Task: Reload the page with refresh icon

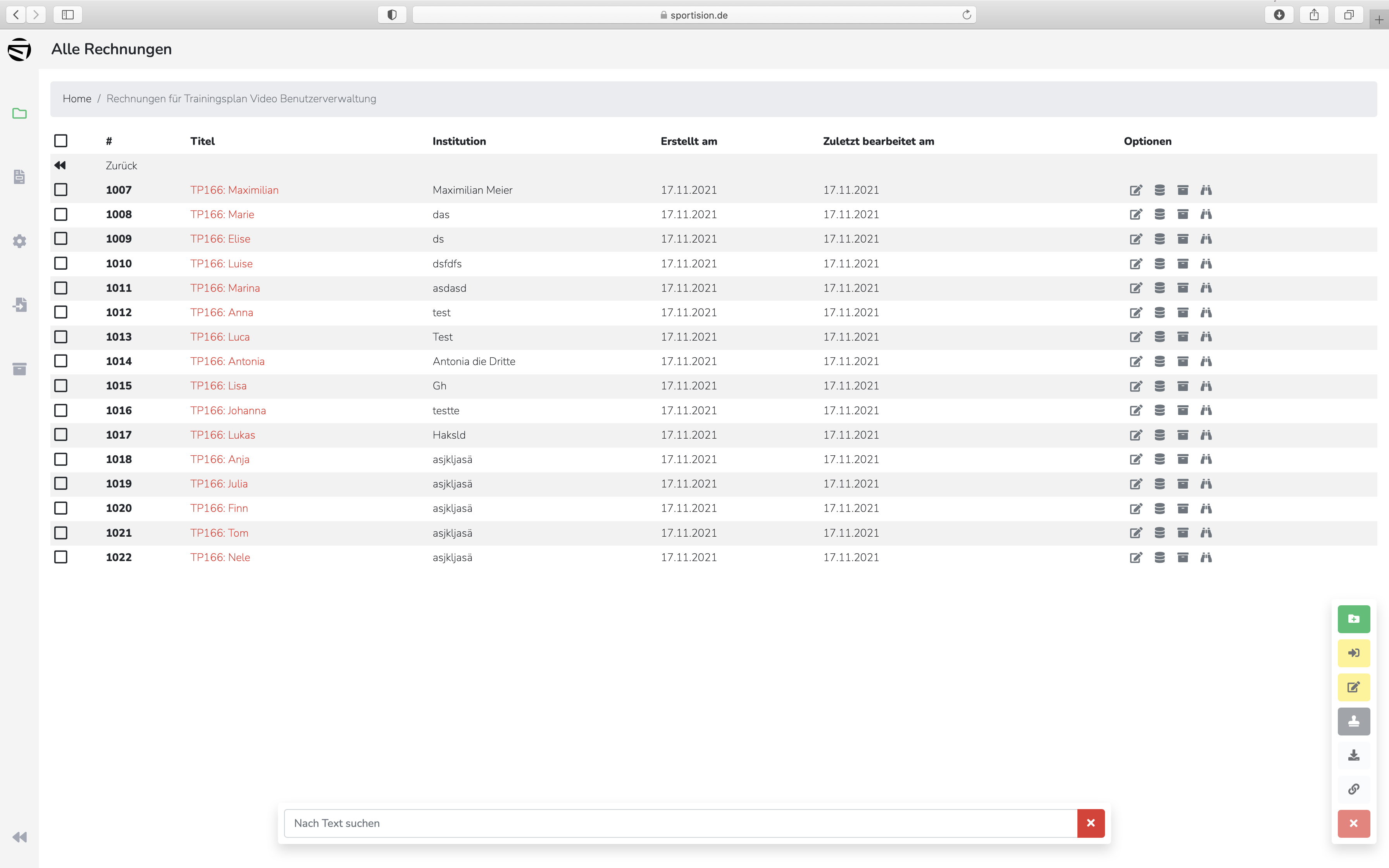Action: 967,15
